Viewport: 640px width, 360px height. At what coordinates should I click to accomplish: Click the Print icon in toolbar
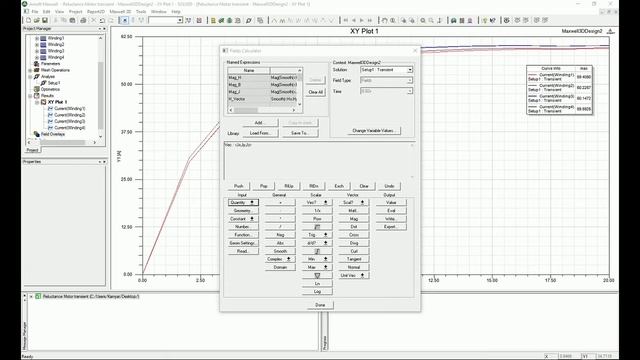[83, 20]
